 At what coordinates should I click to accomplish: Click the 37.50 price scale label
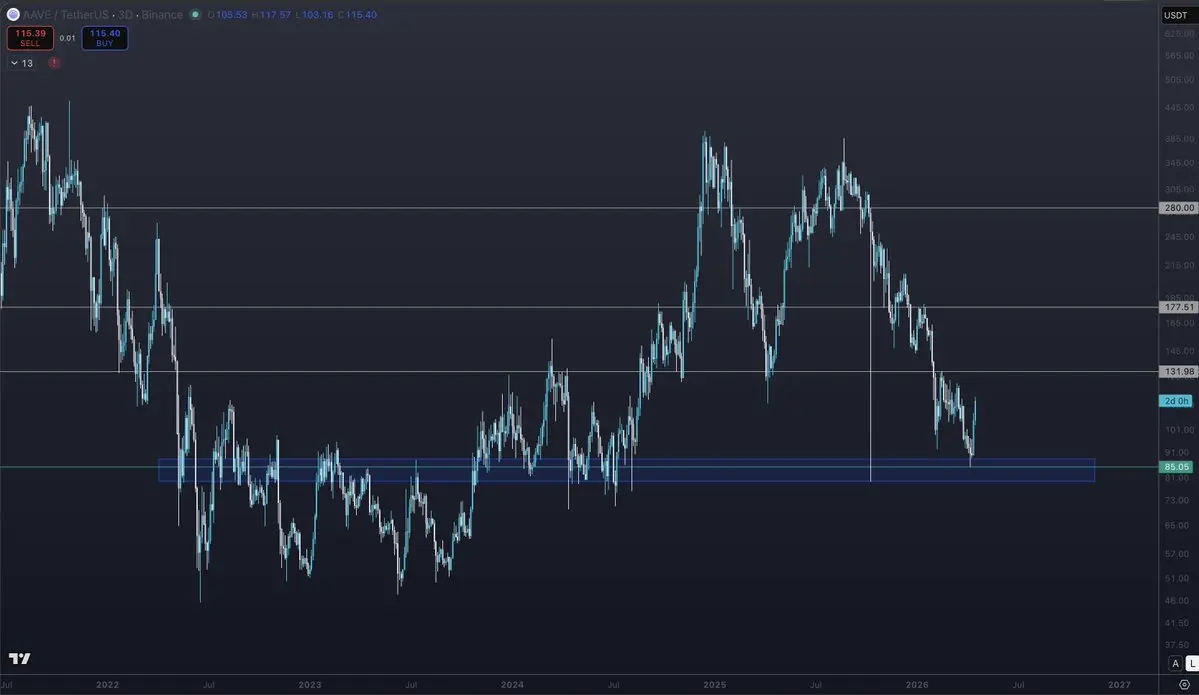(x=1179, y=645)
